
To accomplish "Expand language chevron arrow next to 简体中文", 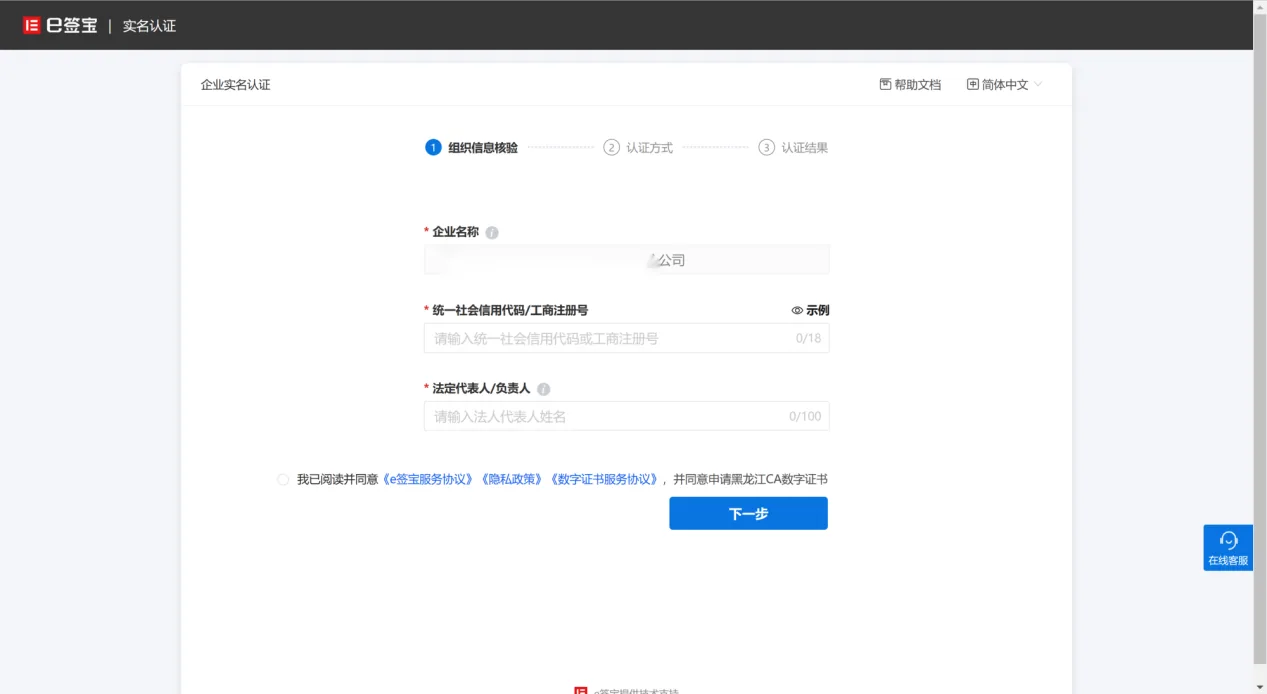I will coord(1037,85).
